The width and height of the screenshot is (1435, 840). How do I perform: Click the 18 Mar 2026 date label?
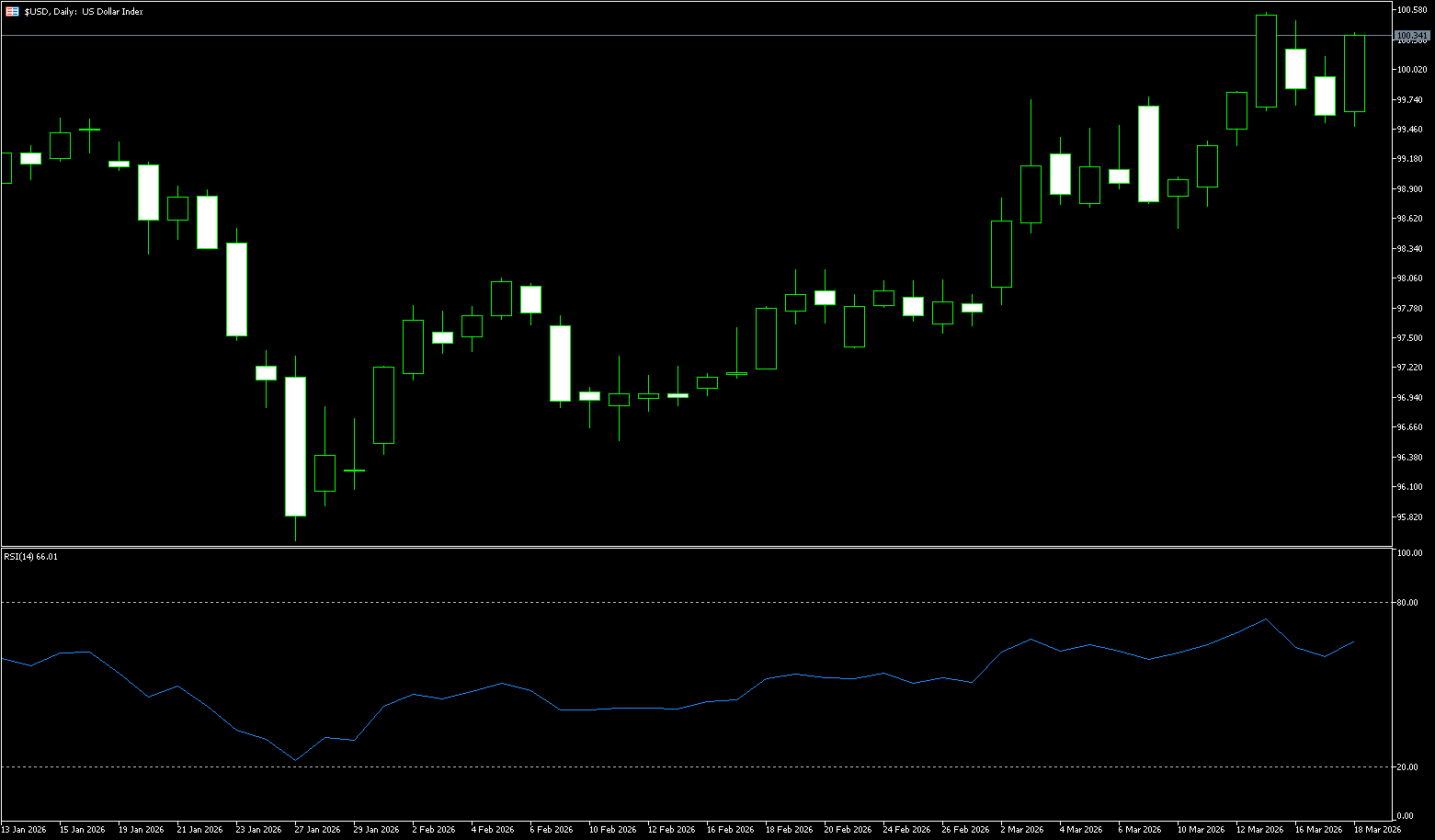(x=1376, y=829)
